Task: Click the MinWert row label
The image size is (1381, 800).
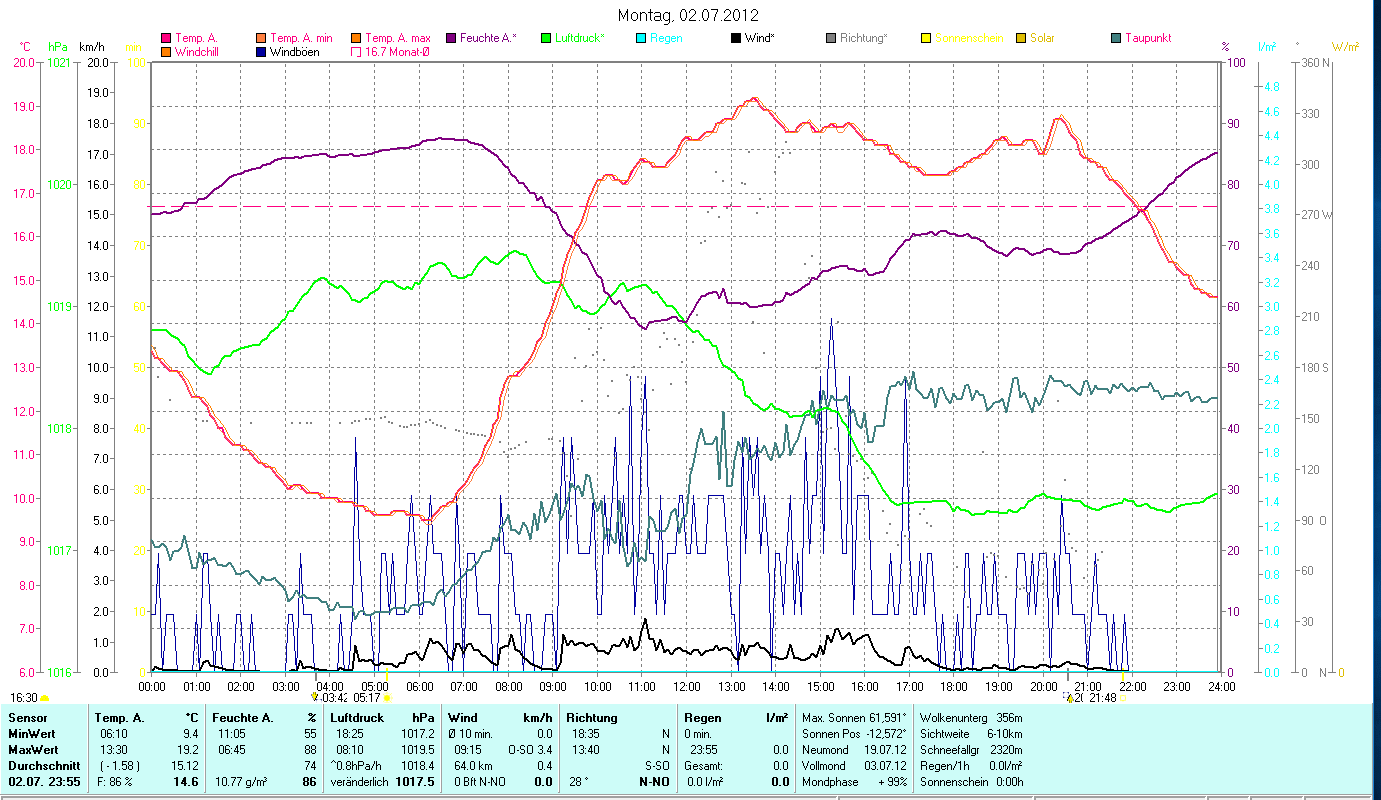Action: click(x=33, y=734)
